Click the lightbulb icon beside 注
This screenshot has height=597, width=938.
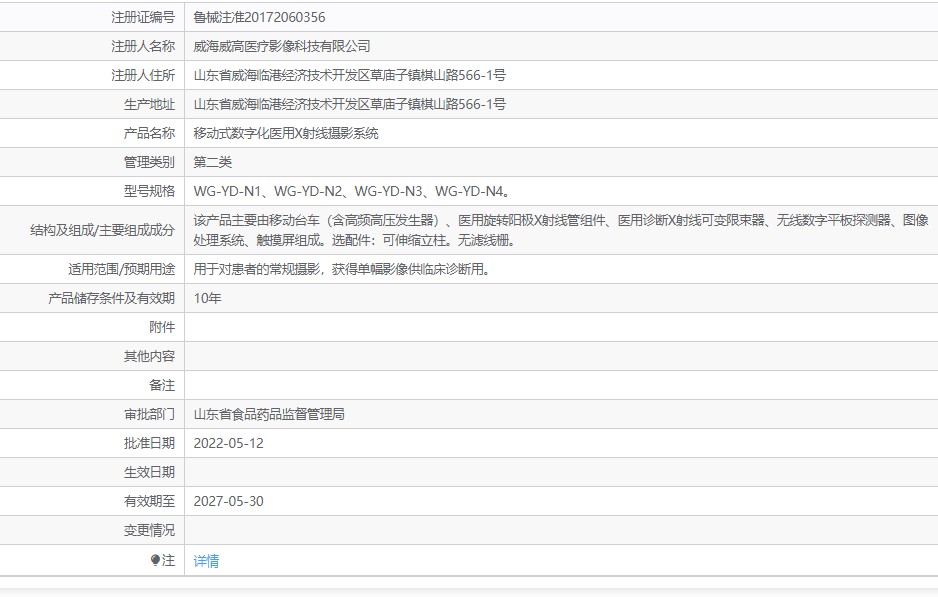click(x=155, y=560)
